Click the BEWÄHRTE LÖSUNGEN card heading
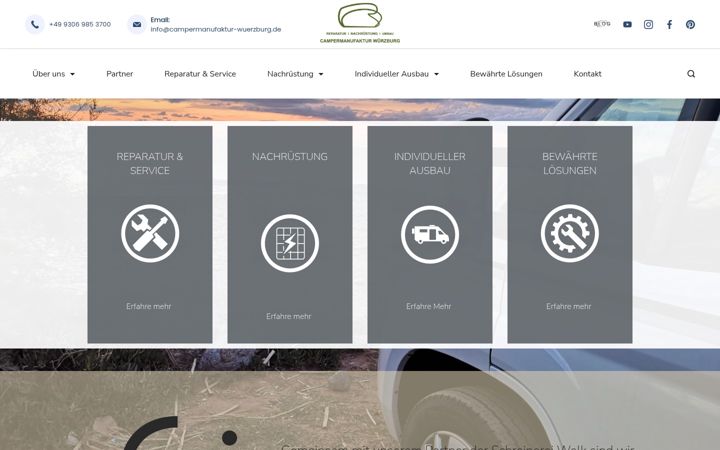This screenshot has width=720, height=450. [x=570, y=163]
